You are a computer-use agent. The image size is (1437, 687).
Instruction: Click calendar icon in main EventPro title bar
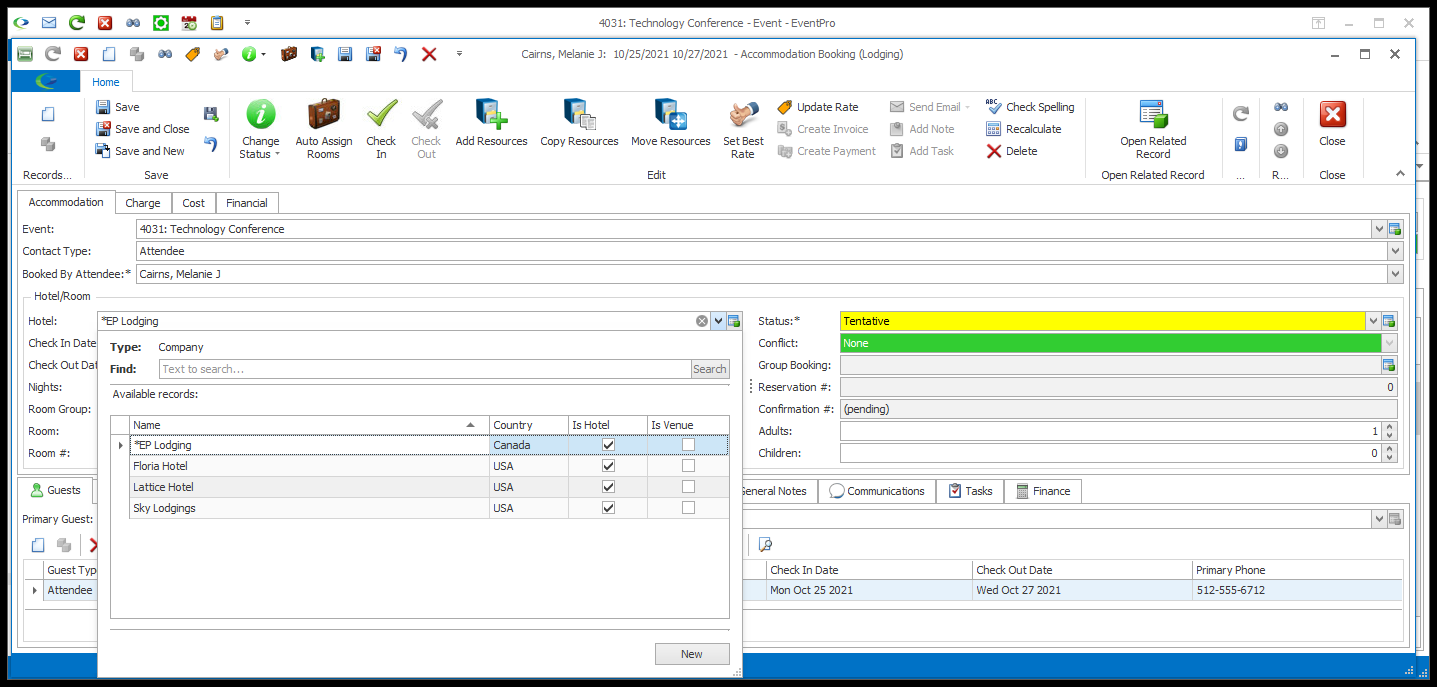coord(189,22)
